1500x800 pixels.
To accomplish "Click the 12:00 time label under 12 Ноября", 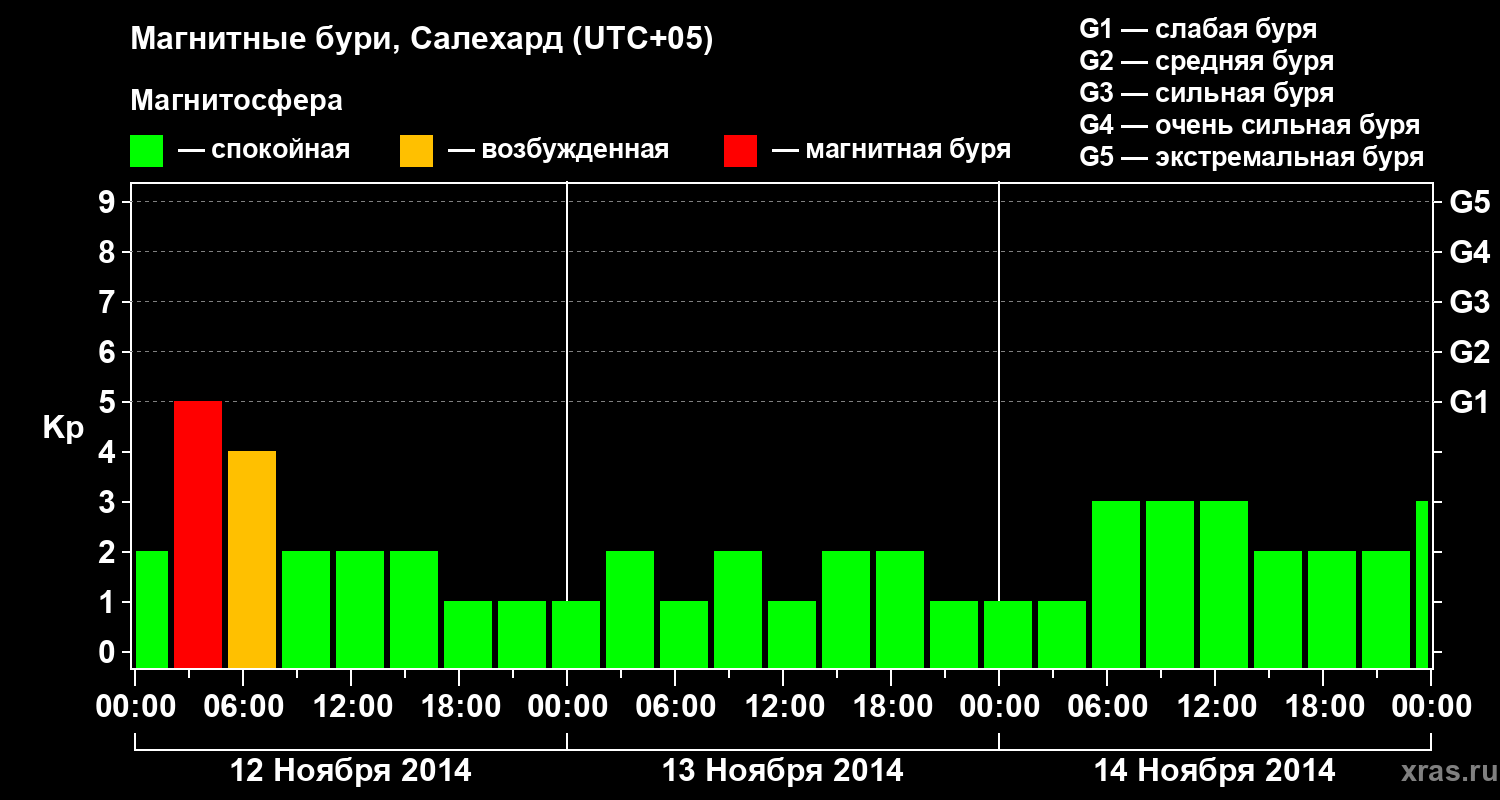I will tap(351, 706).
